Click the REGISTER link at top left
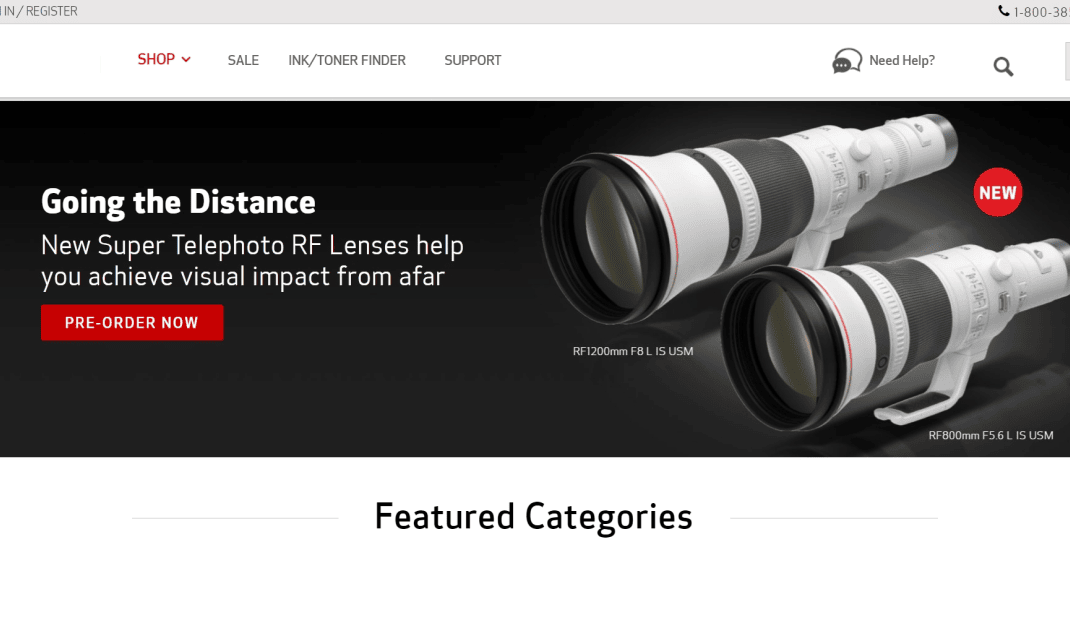 (x=52, y=11)
